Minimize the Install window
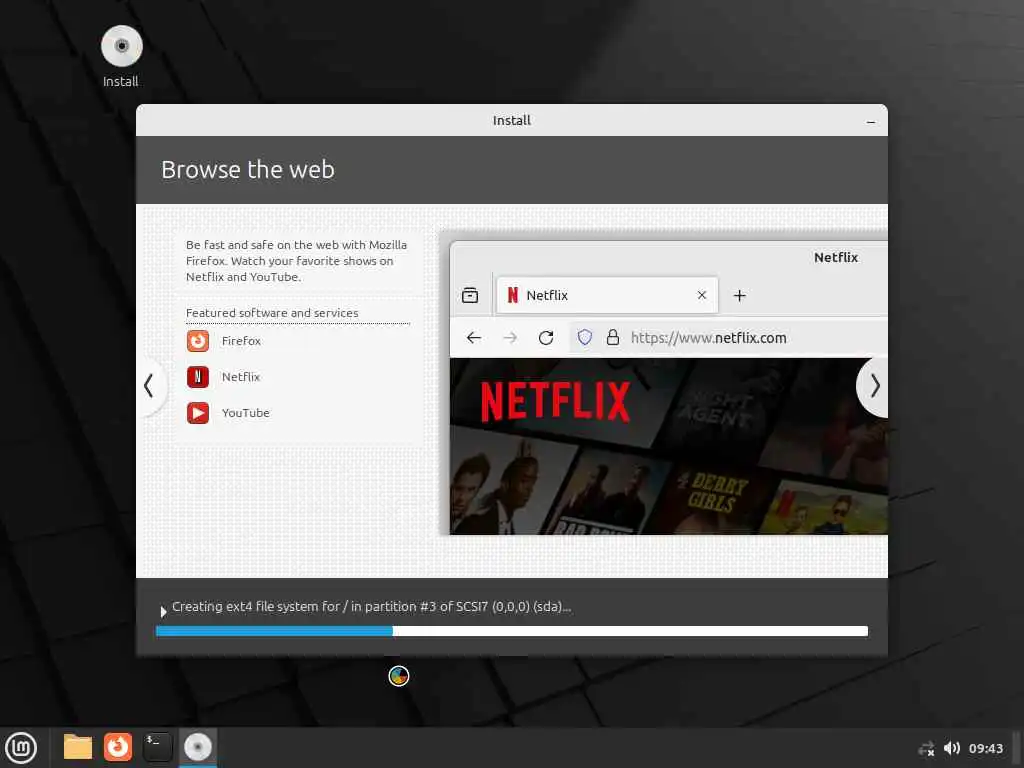The height and width of the screenshot is (768, 1024). (871, 121)
